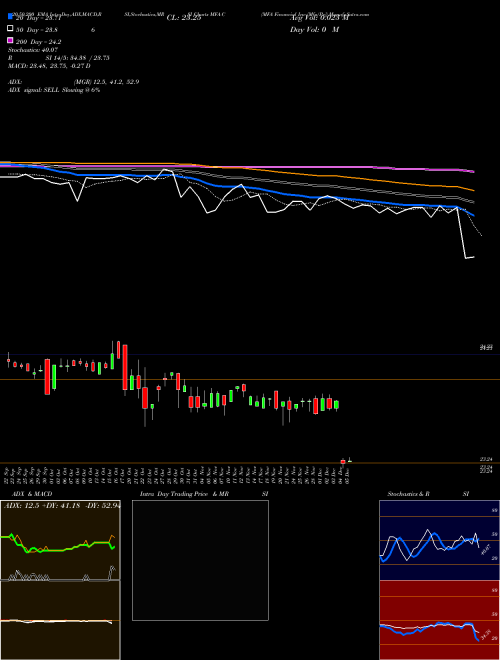Click the "SI 14/3: 34.38 / 23.73" values

click(77, 58)
